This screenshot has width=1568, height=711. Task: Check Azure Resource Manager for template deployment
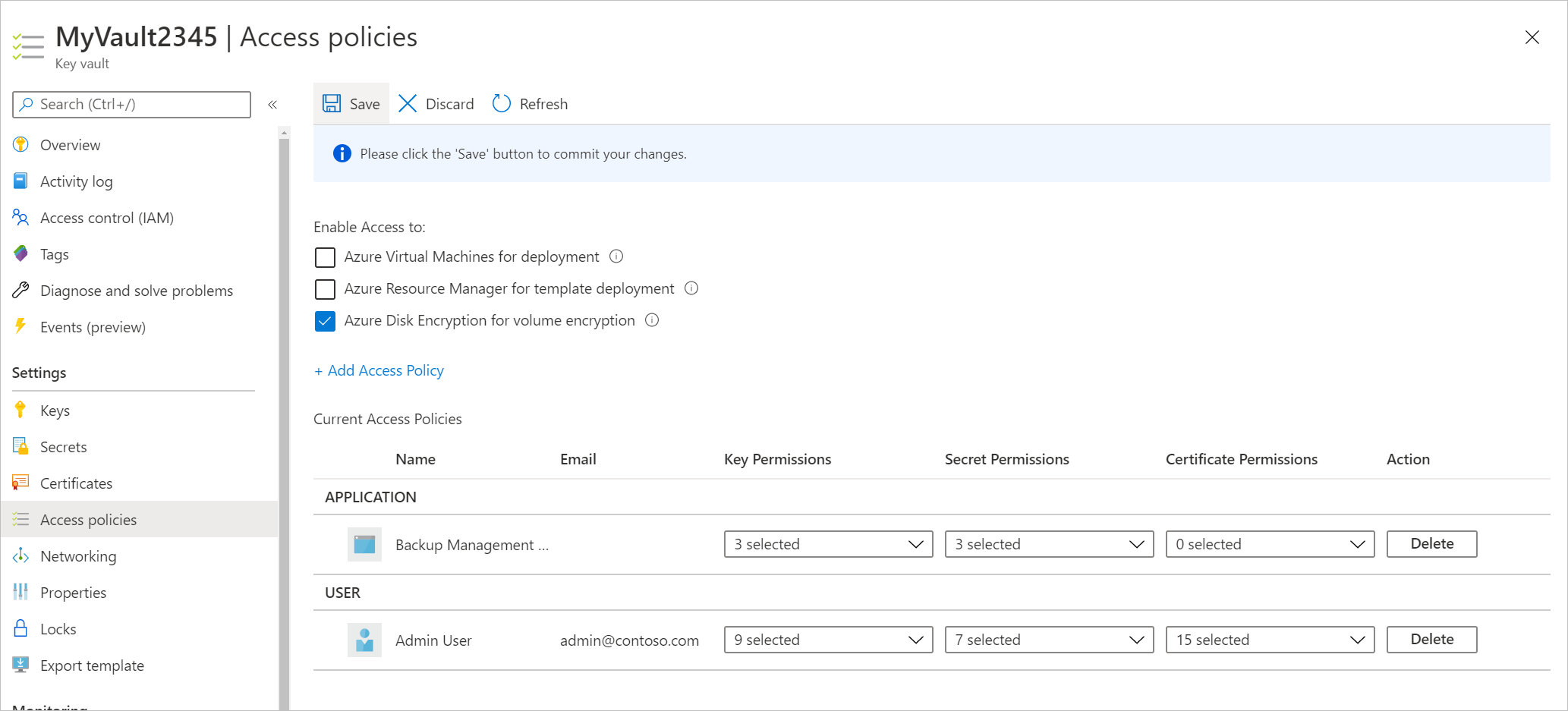pos(325,289)
